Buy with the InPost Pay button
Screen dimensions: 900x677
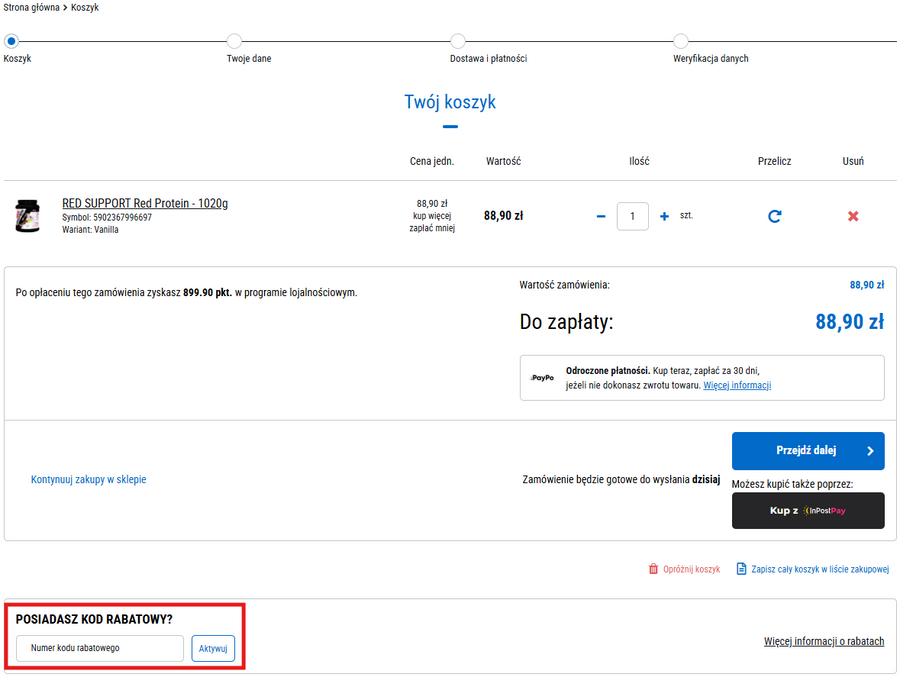[x=808, y=510]
